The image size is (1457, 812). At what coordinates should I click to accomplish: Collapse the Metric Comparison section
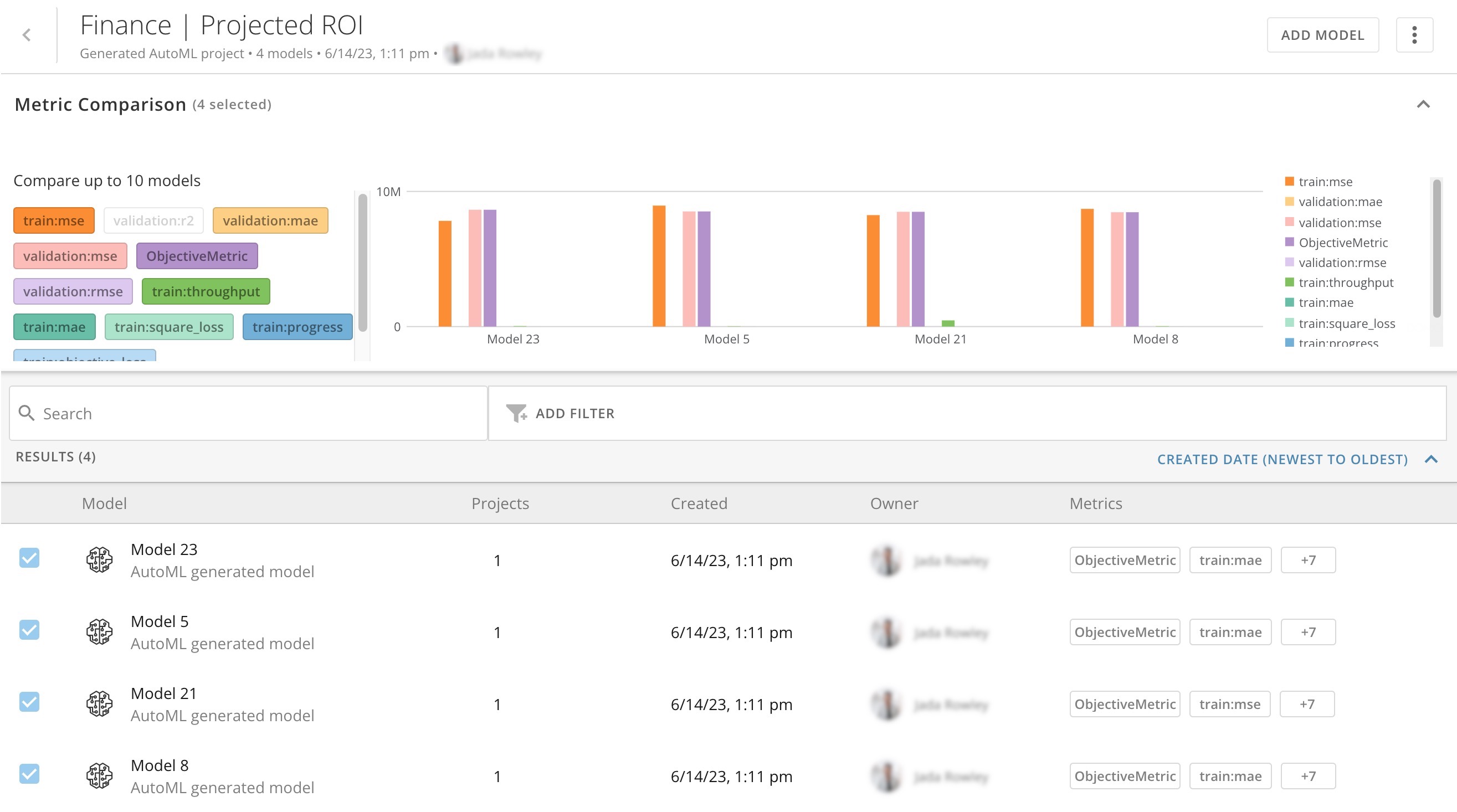pyautogui.click(x=1423, y=104)
